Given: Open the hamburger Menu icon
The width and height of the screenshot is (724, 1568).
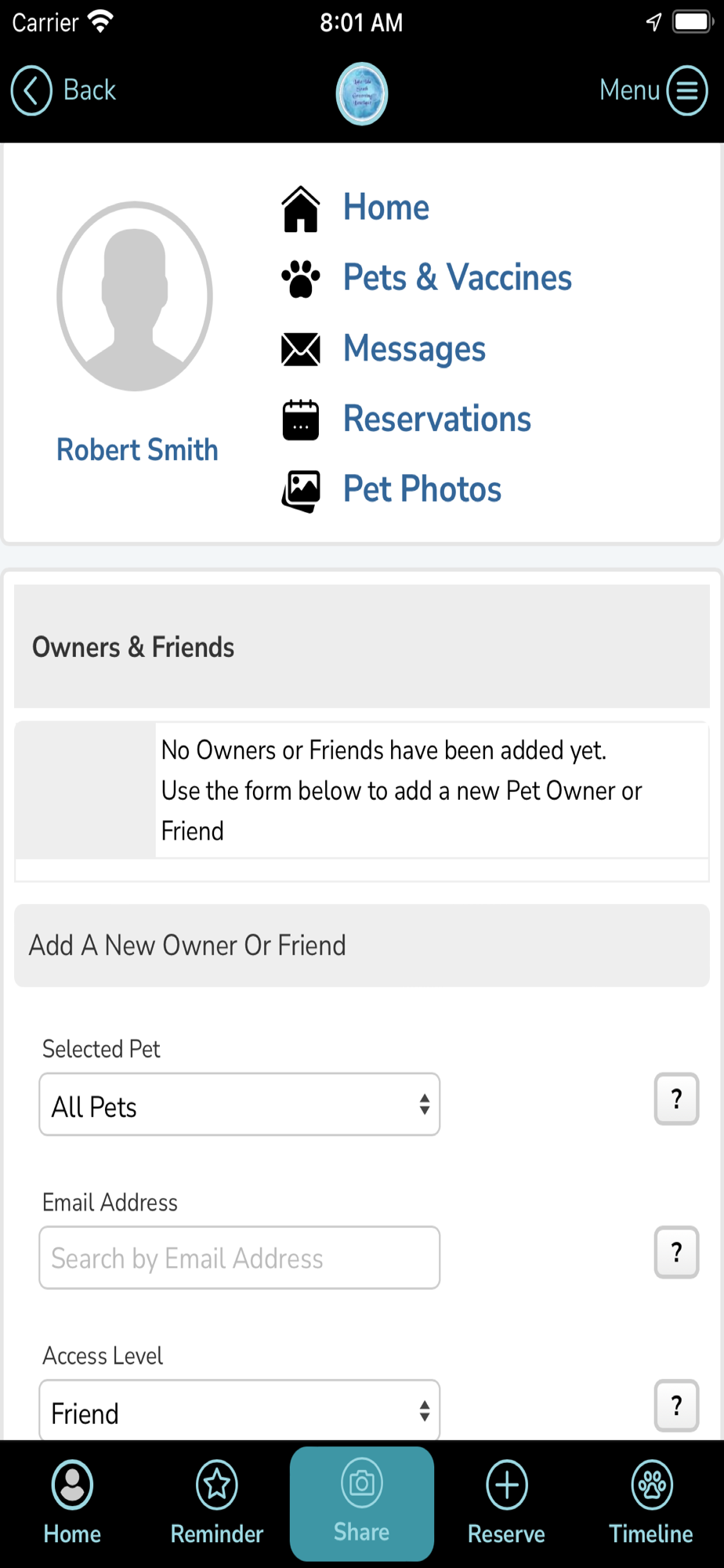Looking at the screenshot, I should pyautogui.click(x=687, y=90).
